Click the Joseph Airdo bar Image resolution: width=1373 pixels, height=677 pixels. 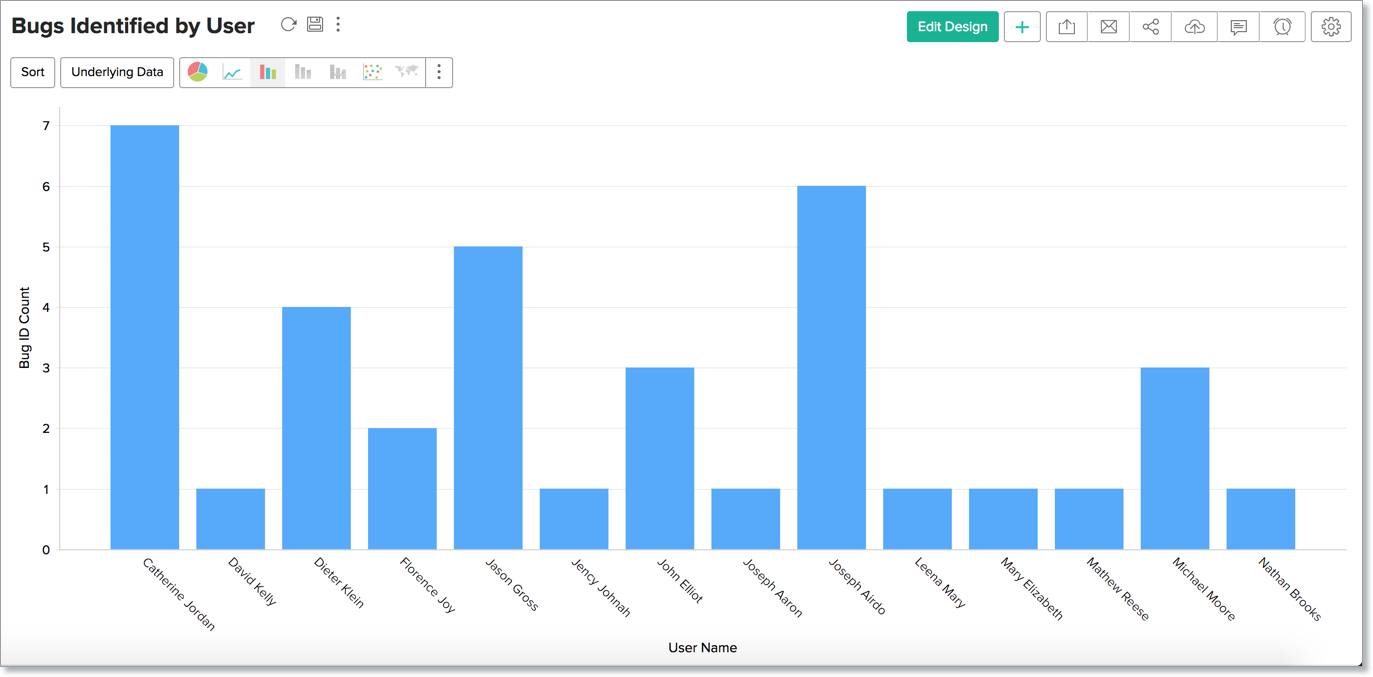tap(832, 367)
